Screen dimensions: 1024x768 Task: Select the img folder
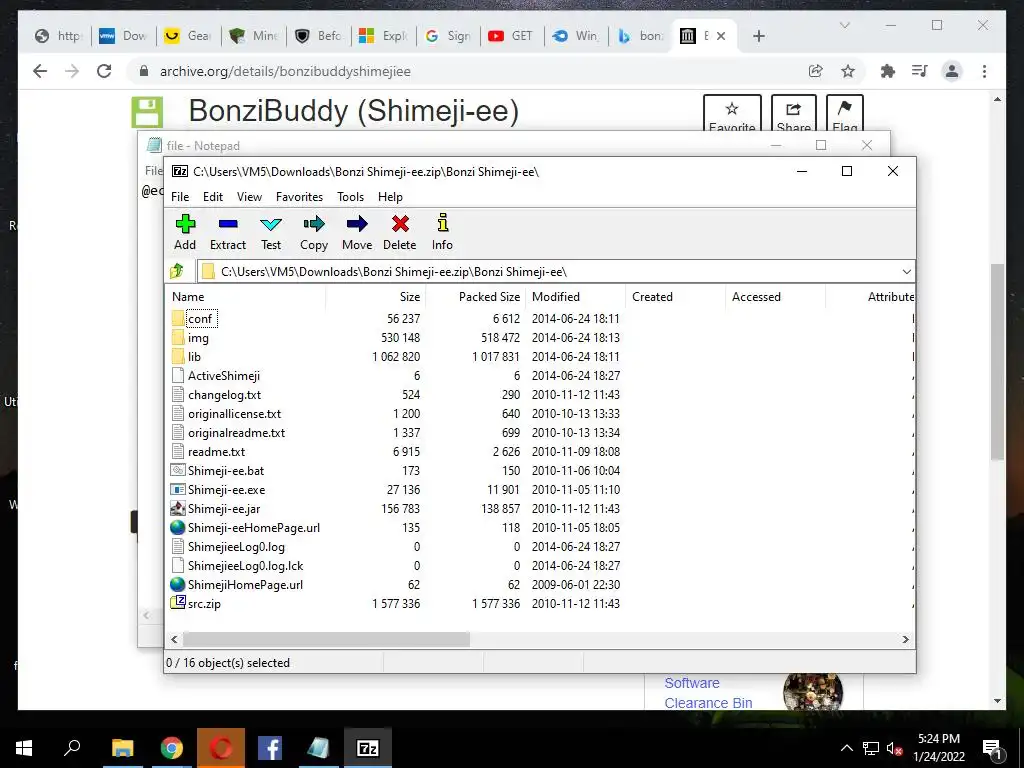(x=191, y=338)
